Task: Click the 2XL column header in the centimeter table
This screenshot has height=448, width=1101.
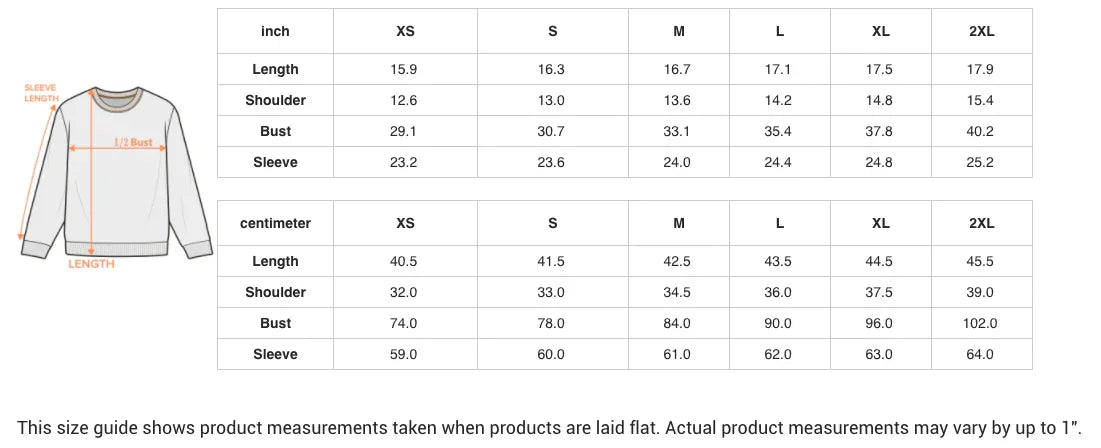Action: pyautogui.click(x=981, y=223)
